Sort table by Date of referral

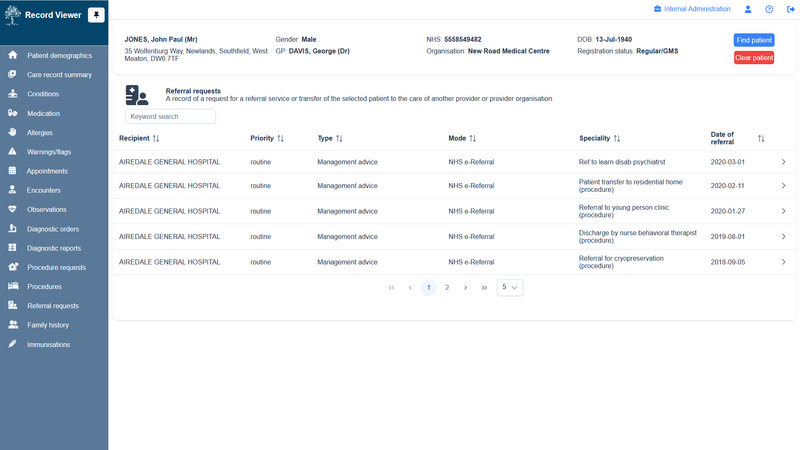point(761,138)
